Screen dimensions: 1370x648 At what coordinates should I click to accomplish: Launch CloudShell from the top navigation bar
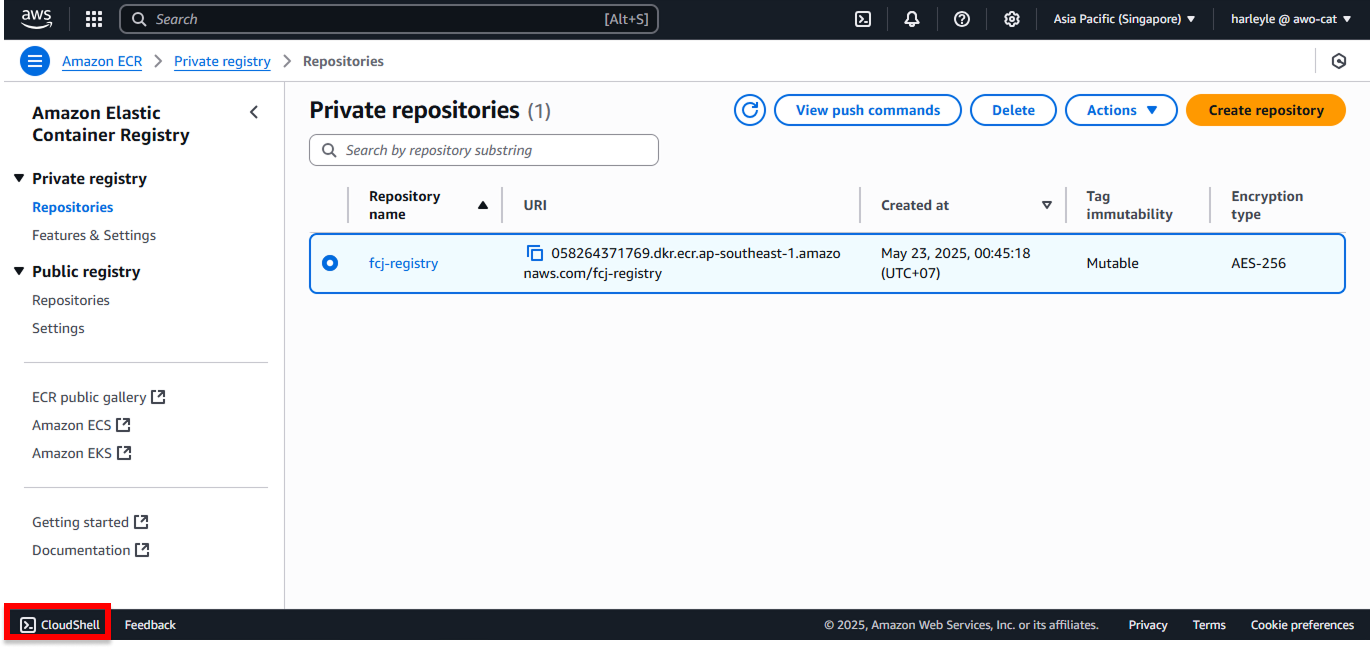click(863, 19)
